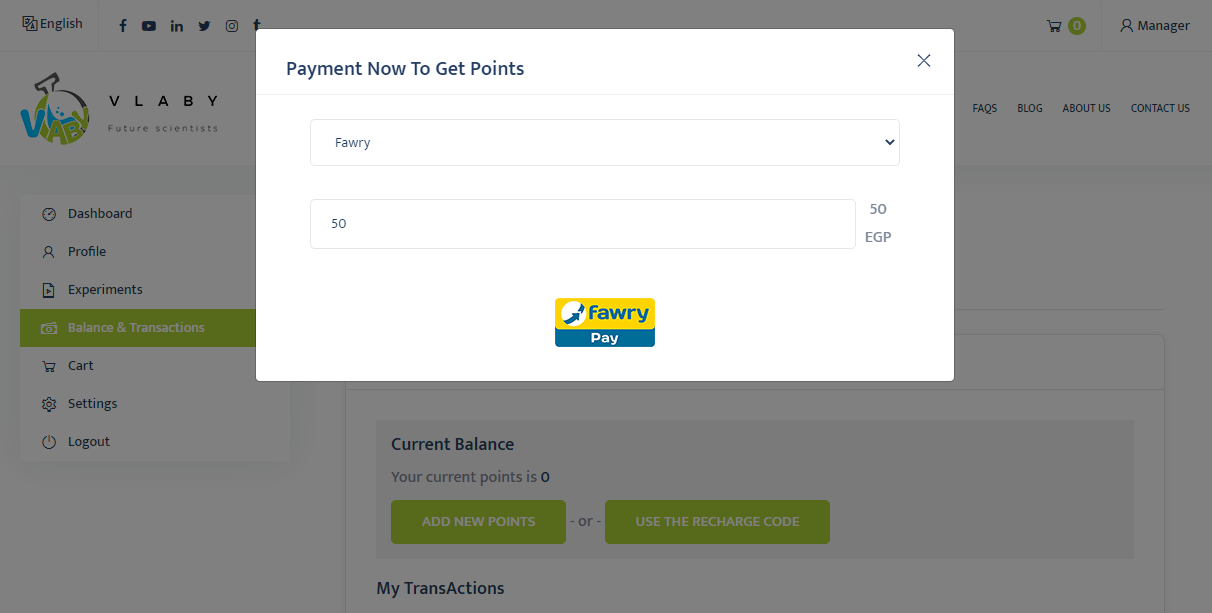
Task: Open the LinkedIn social icon link
Action: click(x=177, y=26)
